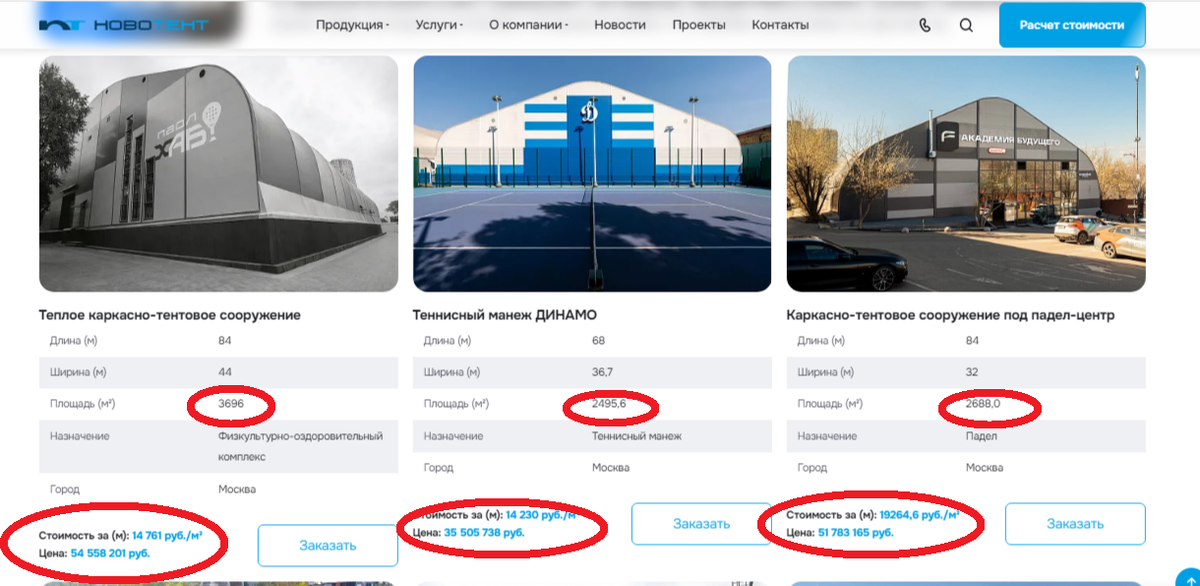The image size is (1200, 586).
Task: Click the Расчет стоимости button
Action: pyautogui.click(x=1072, y=25)
